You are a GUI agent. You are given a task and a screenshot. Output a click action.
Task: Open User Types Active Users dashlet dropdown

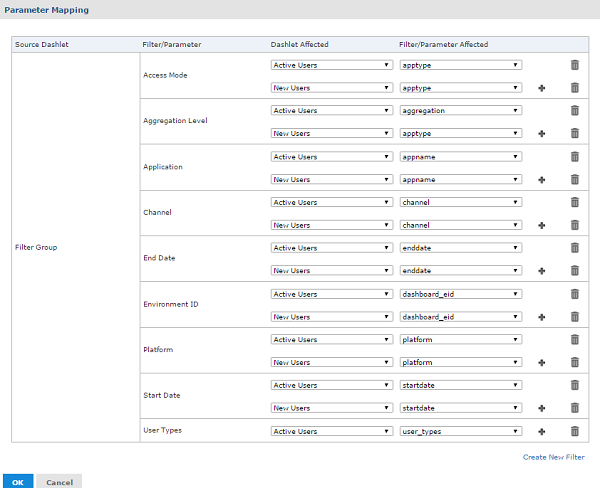pos(332,431)
